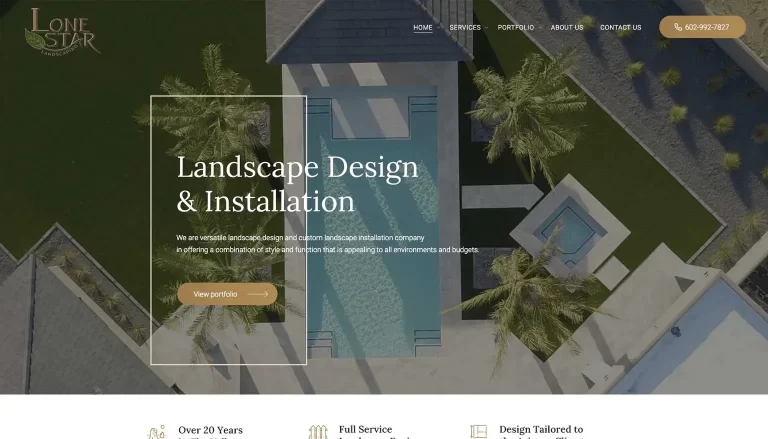This screenshot has width=768, height=439.
Task: Go to the About Us page
Action: click(x=566, y=27)
